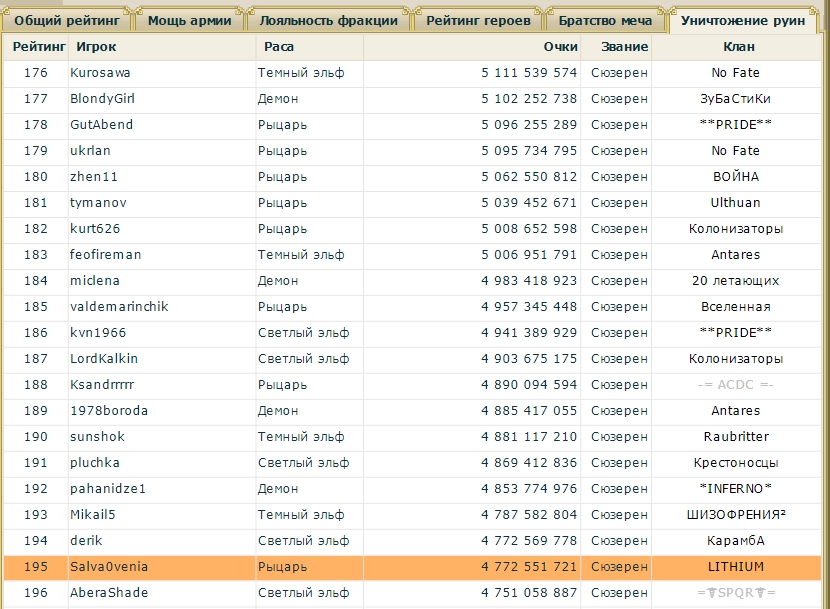The height and width of the screenshot is (609, 830).
Task: Open player Kurosawa's profile
Action: [100, 73]
